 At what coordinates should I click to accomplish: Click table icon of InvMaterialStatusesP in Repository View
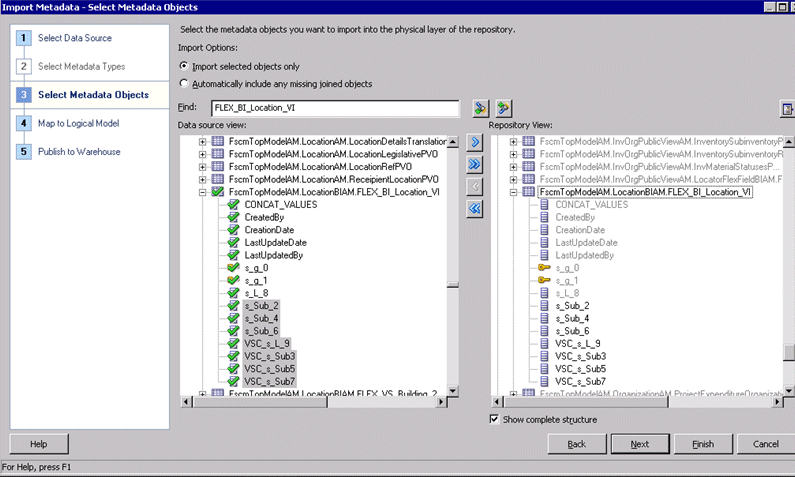(x=528, y=166)
